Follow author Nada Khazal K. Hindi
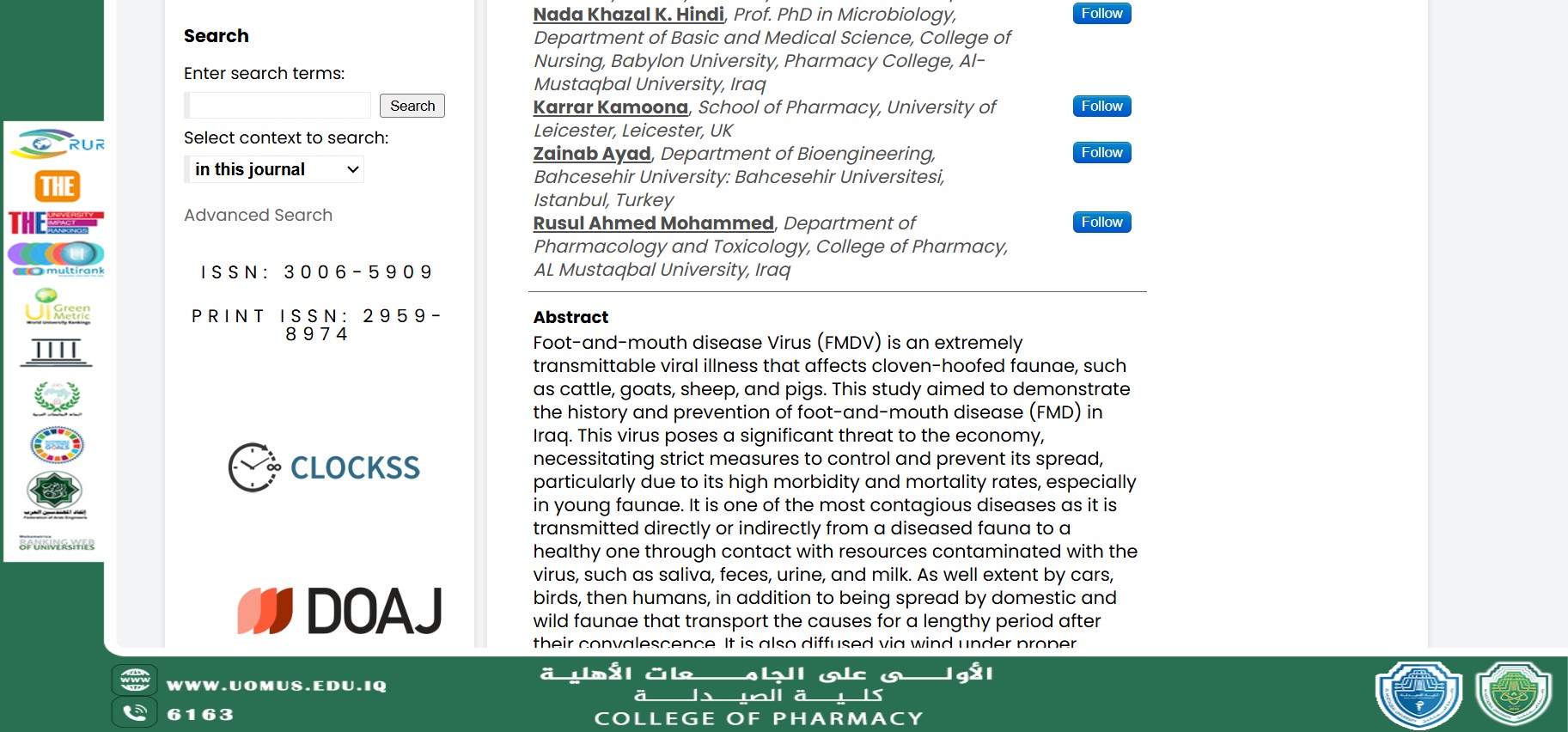This screenshot has width=1568, height=732. coord(1101,14)
